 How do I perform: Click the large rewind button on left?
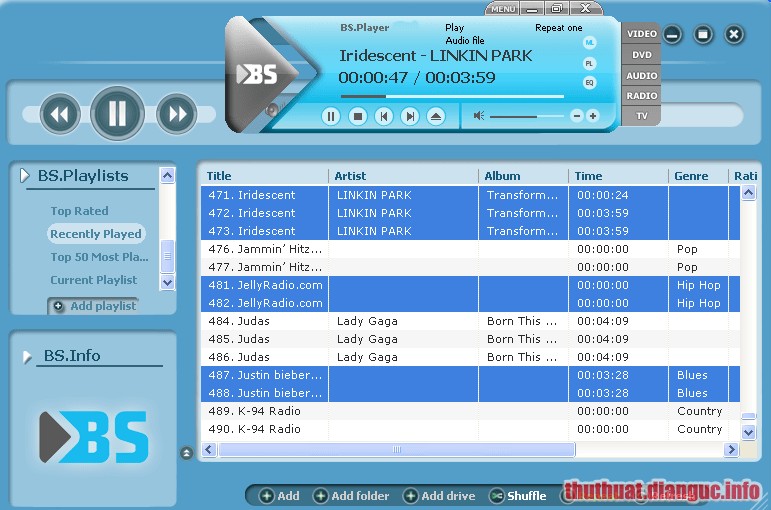click(x=60, y=114)
